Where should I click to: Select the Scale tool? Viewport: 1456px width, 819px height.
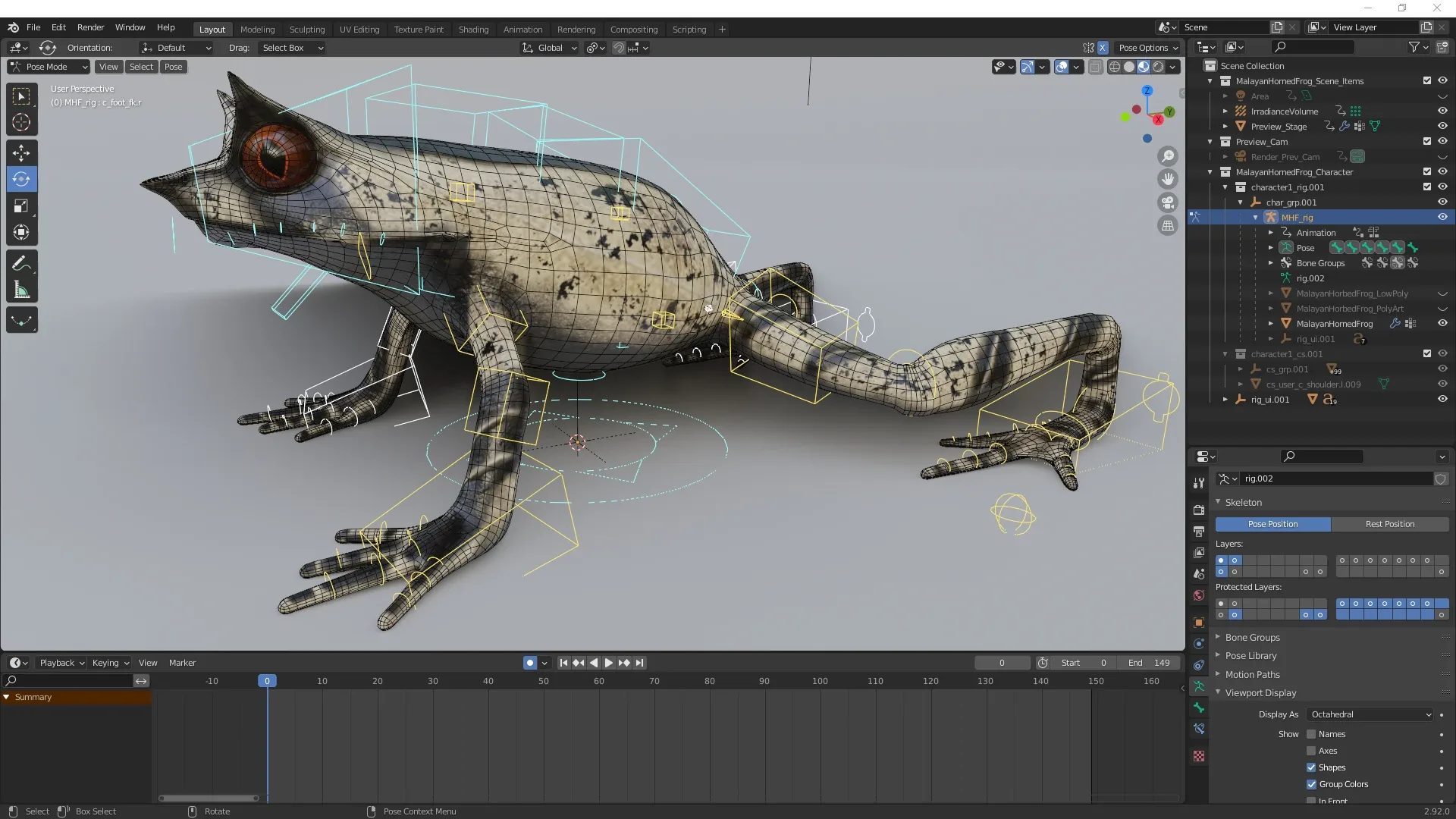(21, 206)
